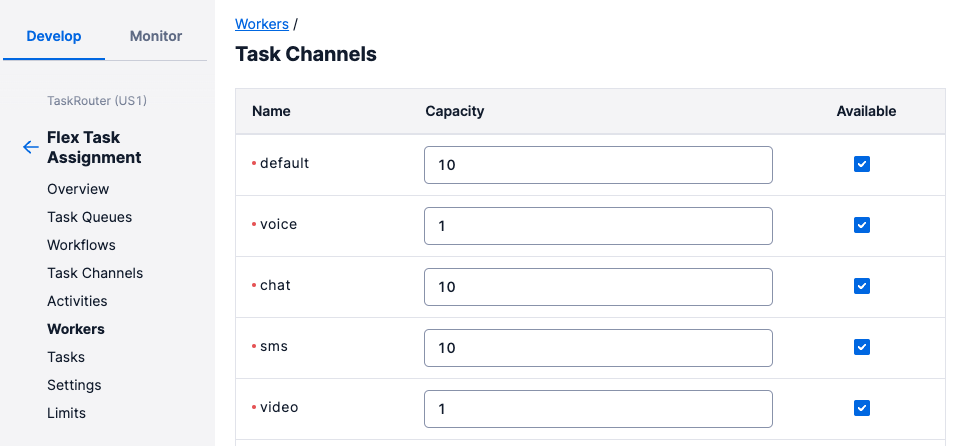Open TaskRouter Settings page
This screenshot has width=963, height=446.
click(x=74, y=385)
